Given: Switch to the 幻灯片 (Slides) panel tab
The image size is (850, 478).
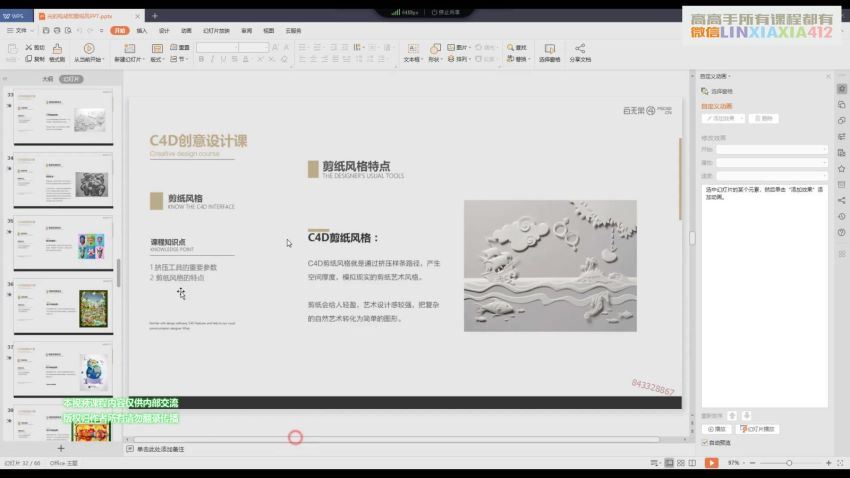Looking at the screenshot, I should click(x=71, y=79).
